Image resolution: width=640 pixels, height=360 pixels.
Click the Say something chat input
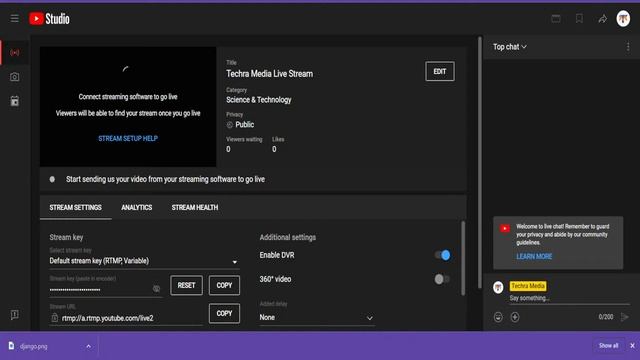[569, 298]
